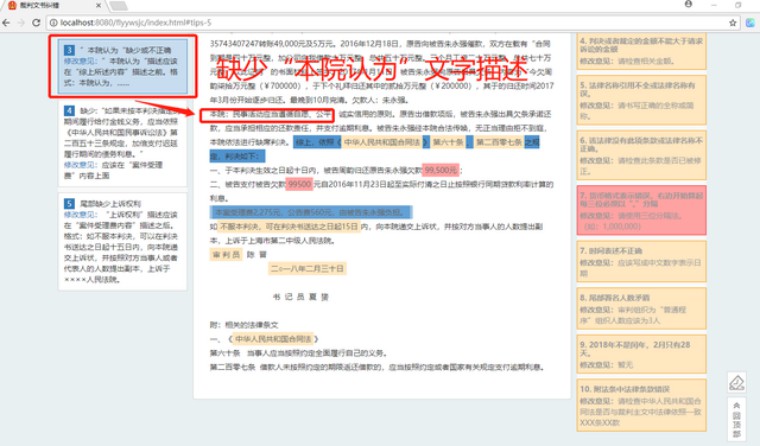Click the 回顶部 back-to-top button
This screenshot has height=446, width=760.
(737, 418)
